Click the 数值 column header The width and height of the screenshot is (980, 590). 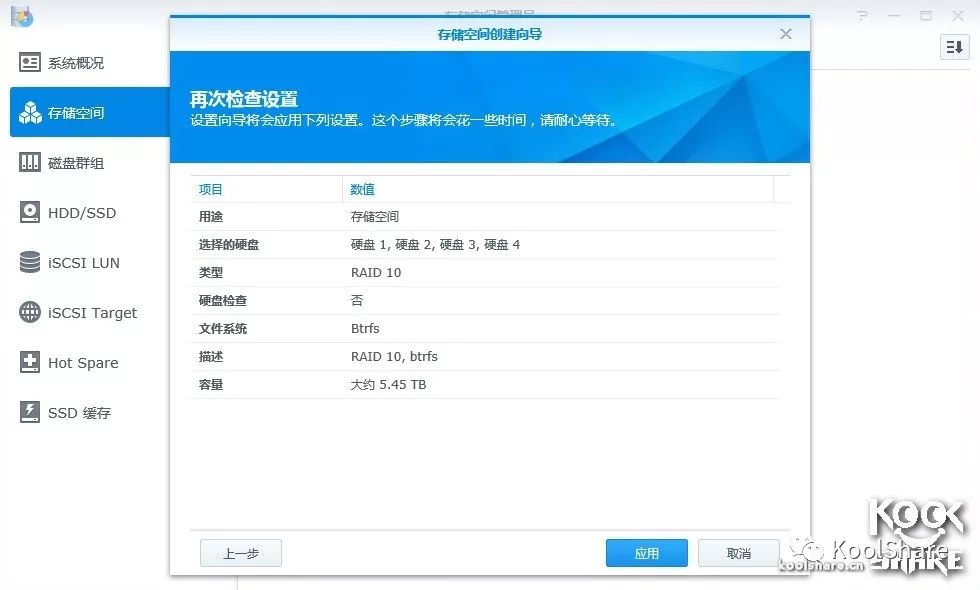[558, 189]
